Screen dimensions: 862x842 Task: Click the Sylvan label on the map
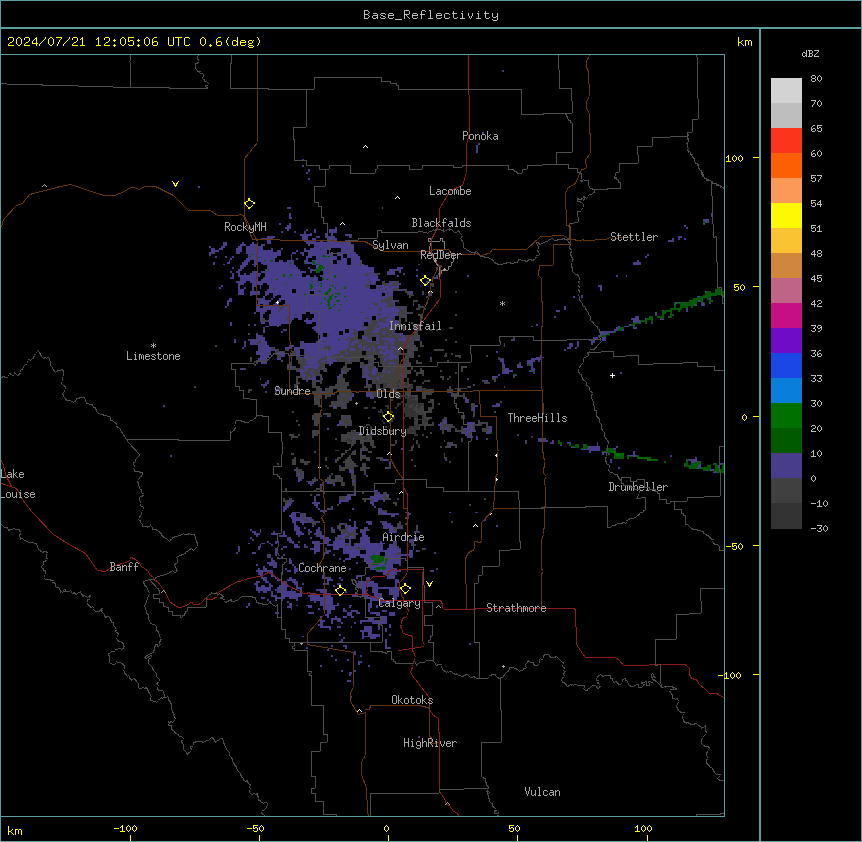(390, 245)
